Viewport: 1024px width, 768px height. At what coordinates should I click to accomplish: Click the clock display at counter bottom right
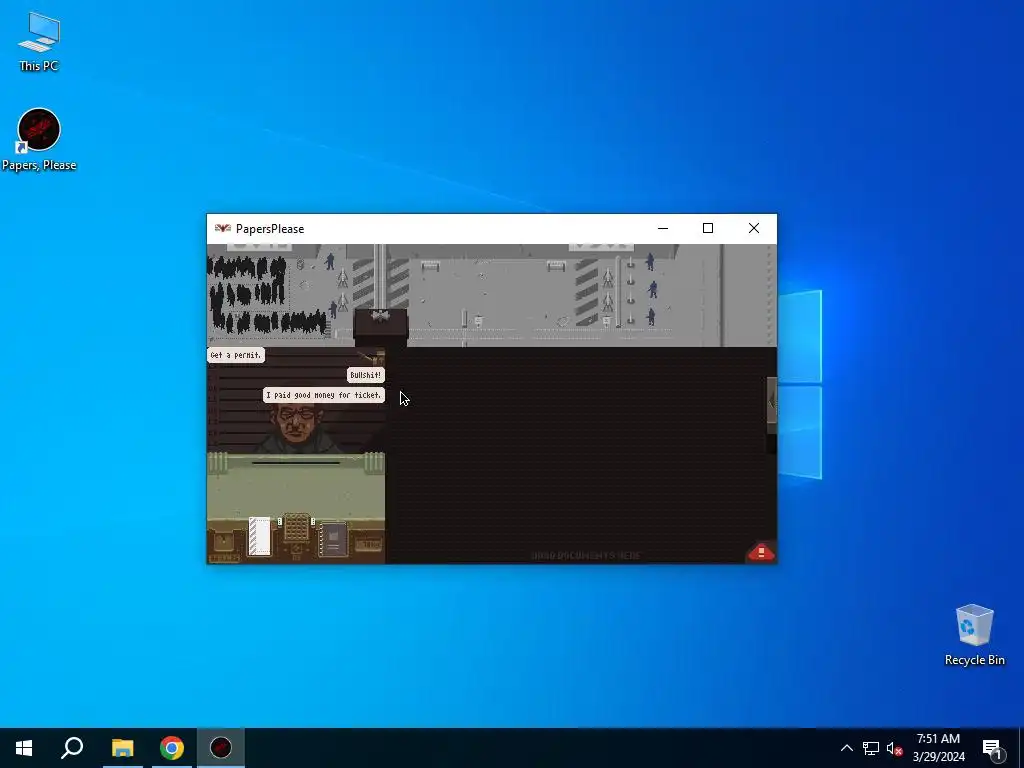(x=368, y=543)
